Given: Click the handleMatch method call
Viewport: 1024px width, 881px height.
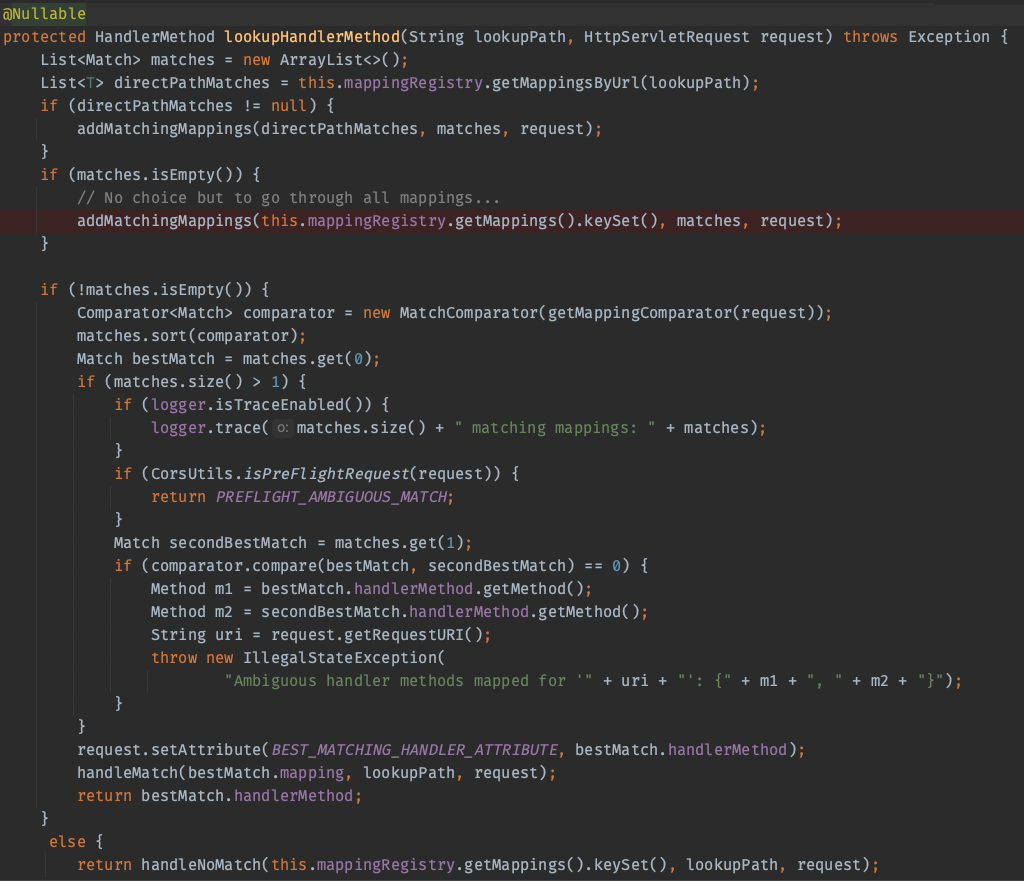Looking at the screenshot, I should point(127,773).
